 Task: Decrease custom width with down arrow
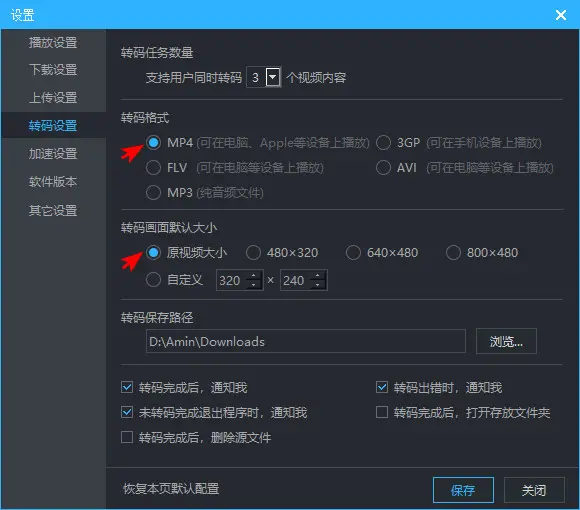pos(254,285)
